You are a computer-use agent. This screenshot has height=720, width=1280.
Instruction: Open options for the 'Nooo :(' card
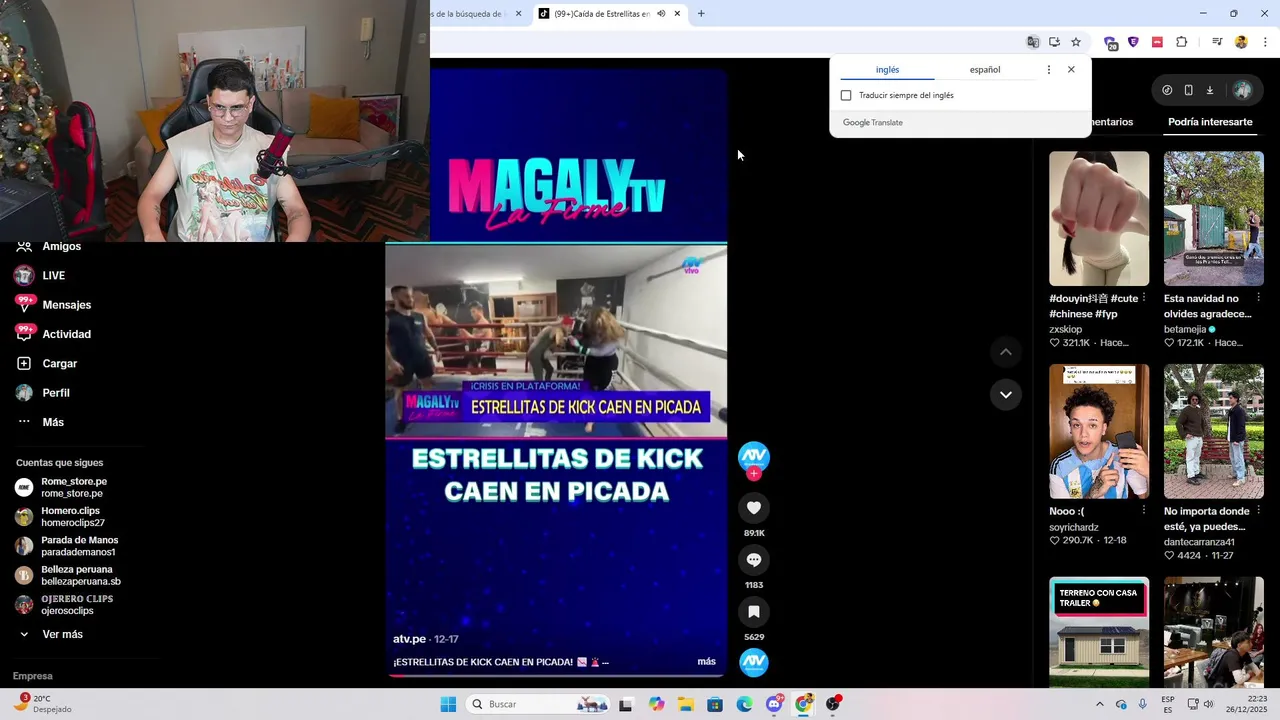point(1143,511)
